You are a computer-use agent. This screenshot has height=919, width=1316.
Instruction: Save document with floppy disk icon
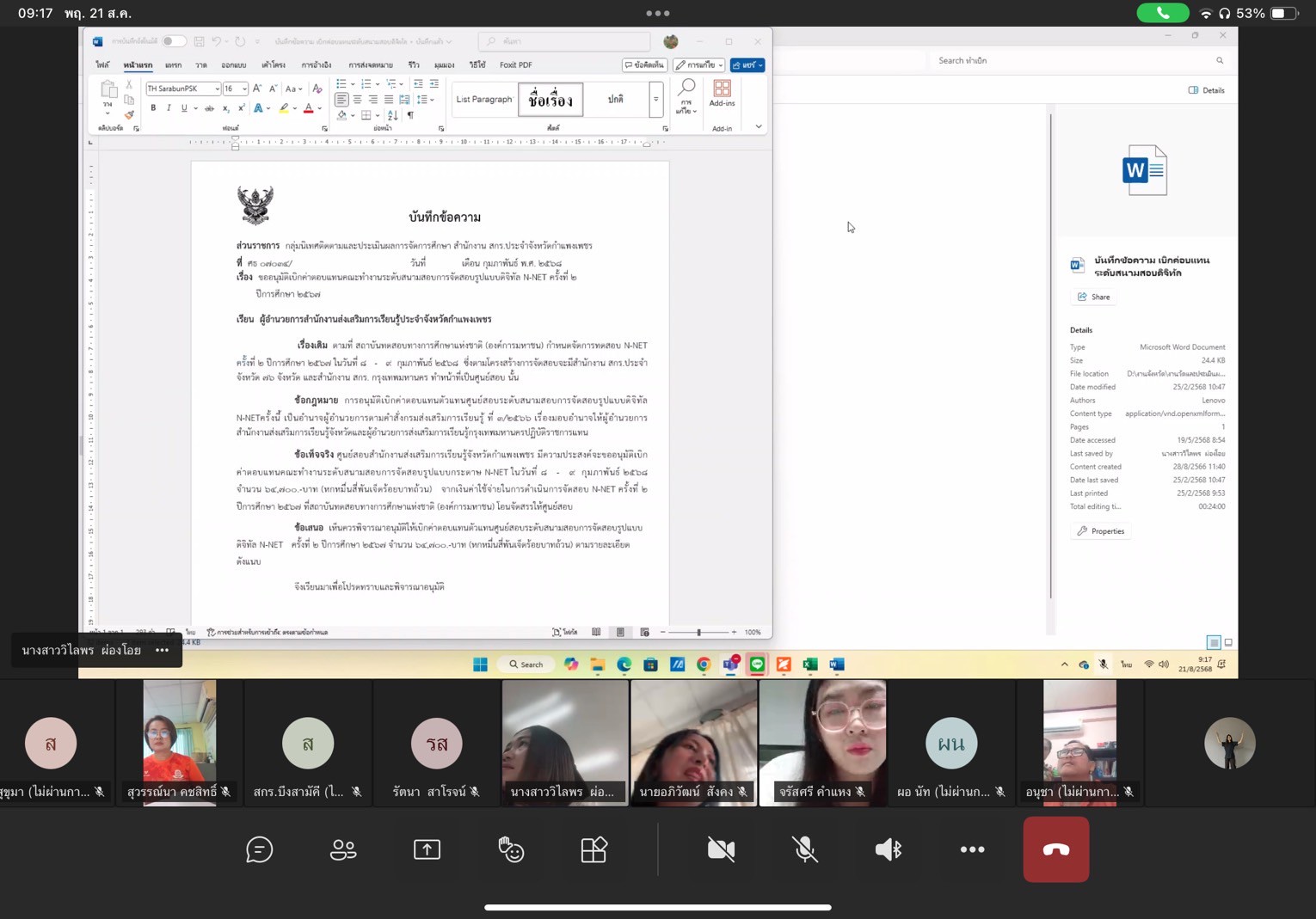pos(200,41)
